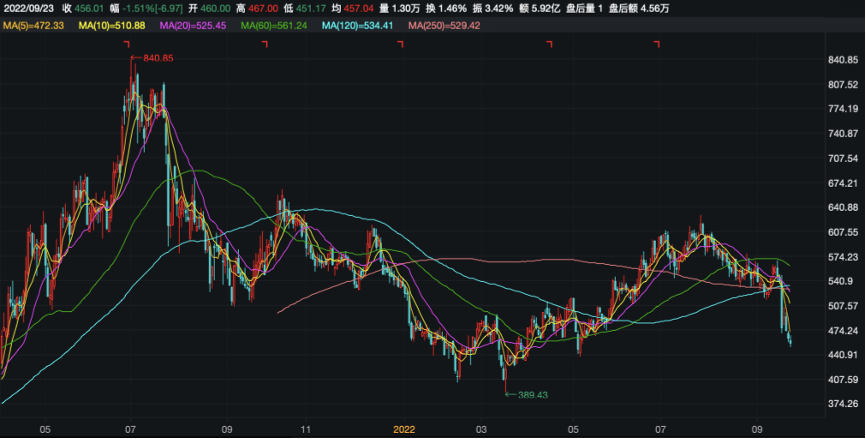Click the date 2022/09/23 in header

point(29,8)
